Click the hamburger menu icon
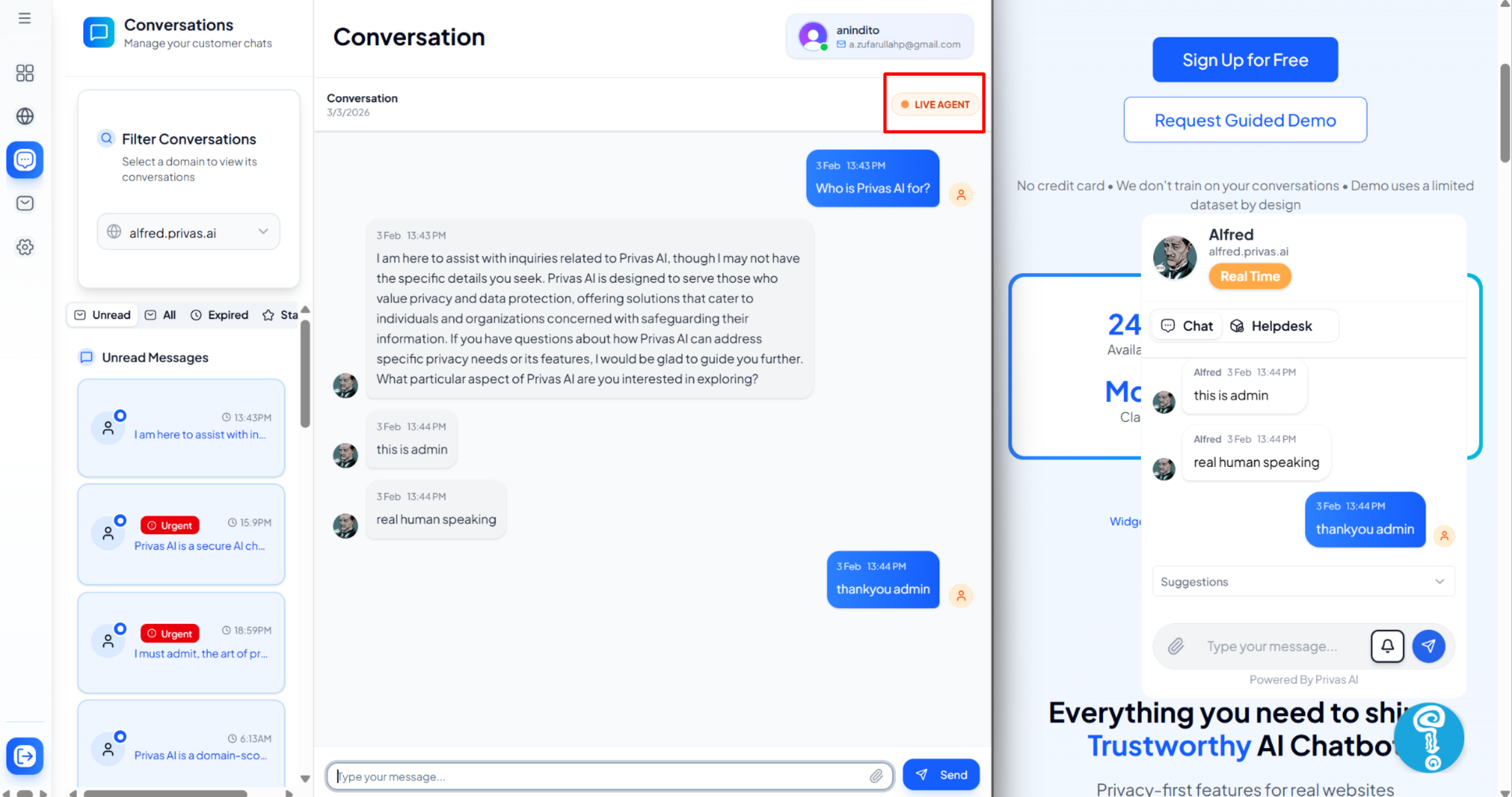Image resolution: width=1512 pixels, height=797 pixels. pos(24,18)
